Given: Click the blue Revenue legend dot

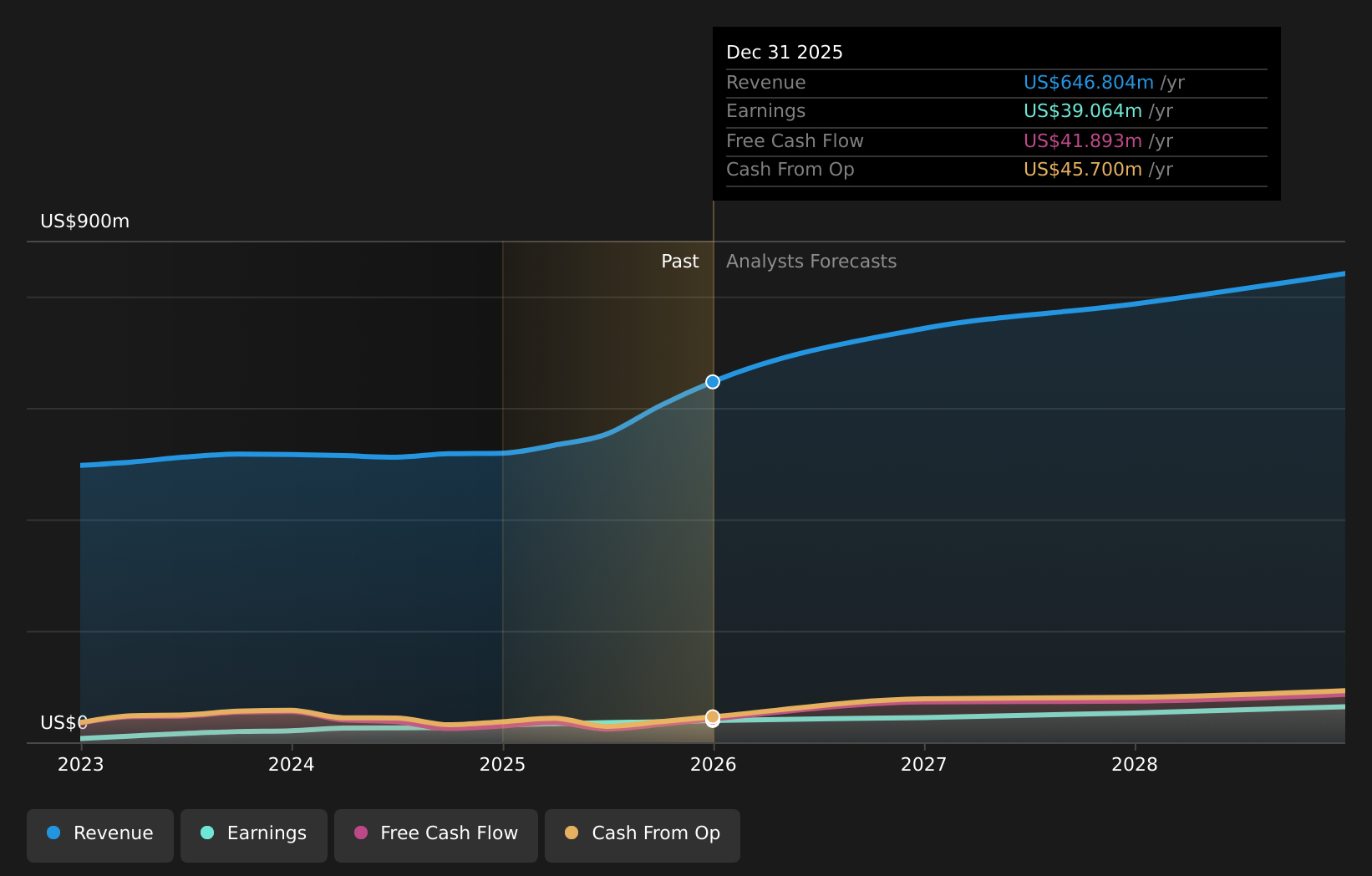Looking at the screenshot, I should click(x=52, y=833).
